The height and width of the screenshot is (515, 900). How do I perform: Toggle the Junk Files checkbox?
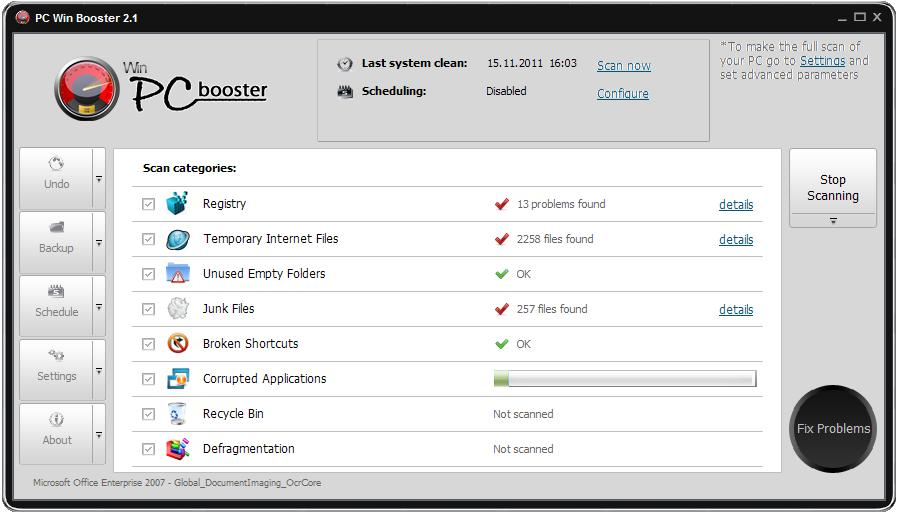click(149, 309)
